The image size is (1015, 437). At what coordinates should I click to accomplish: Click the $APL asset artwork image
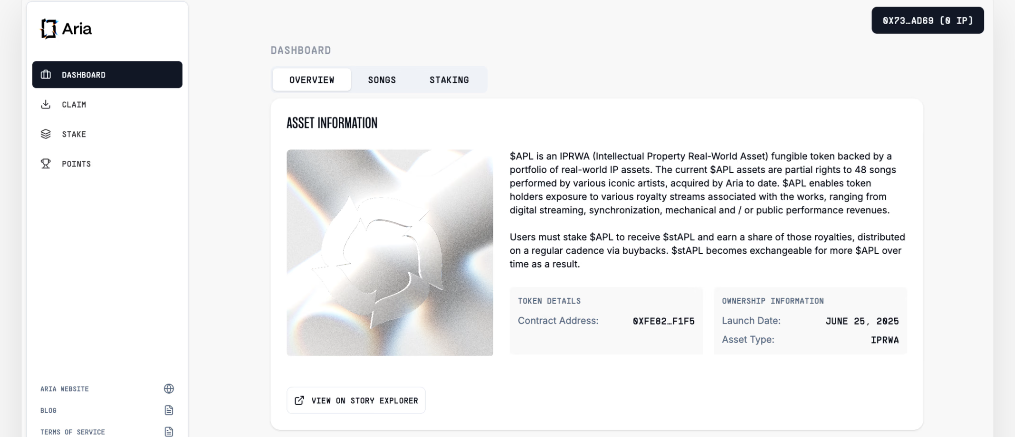(390, 252)
